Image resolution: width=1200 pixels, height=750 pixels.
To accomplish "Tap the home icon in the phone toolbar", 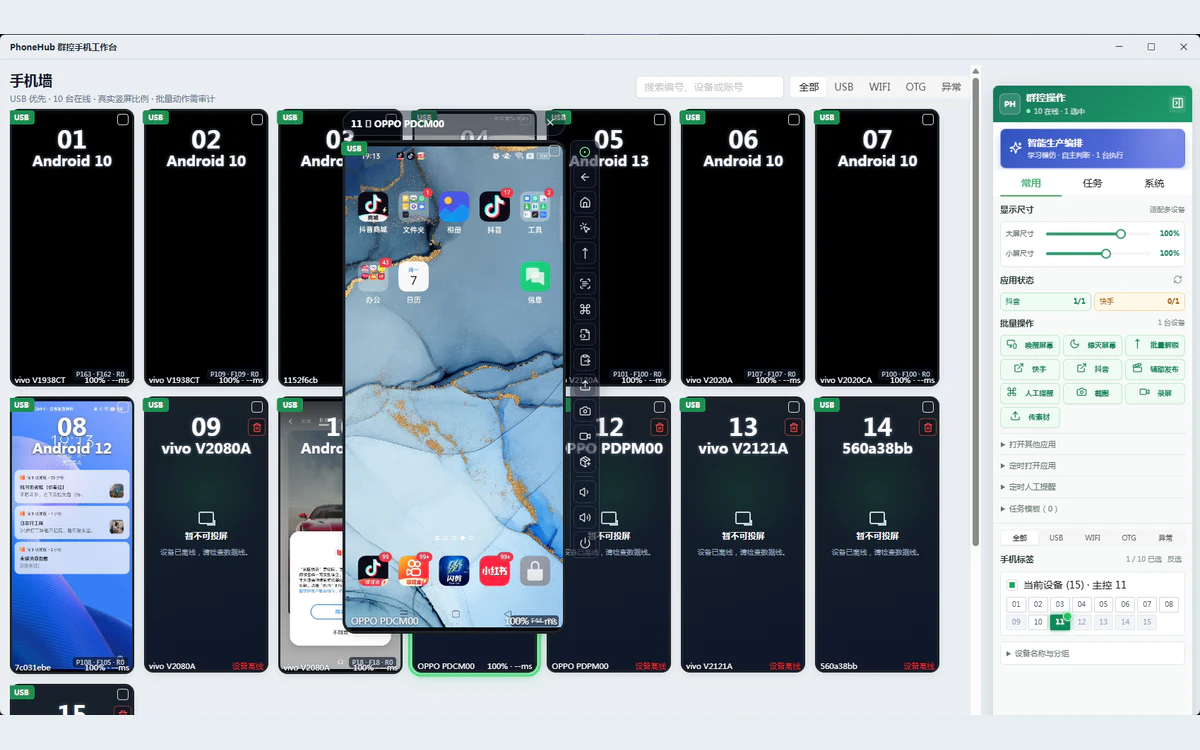I will 585,202.
